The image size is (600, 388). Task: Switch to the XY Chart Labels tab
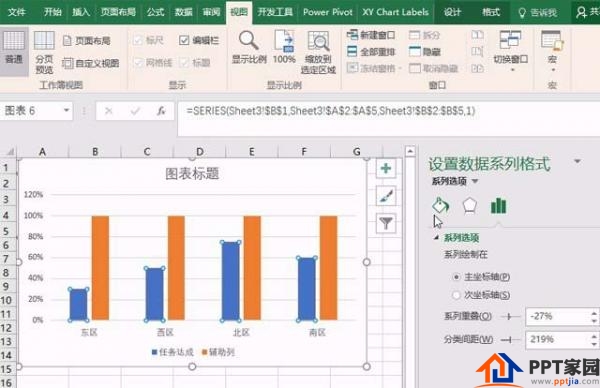click(x=395, y=12)
